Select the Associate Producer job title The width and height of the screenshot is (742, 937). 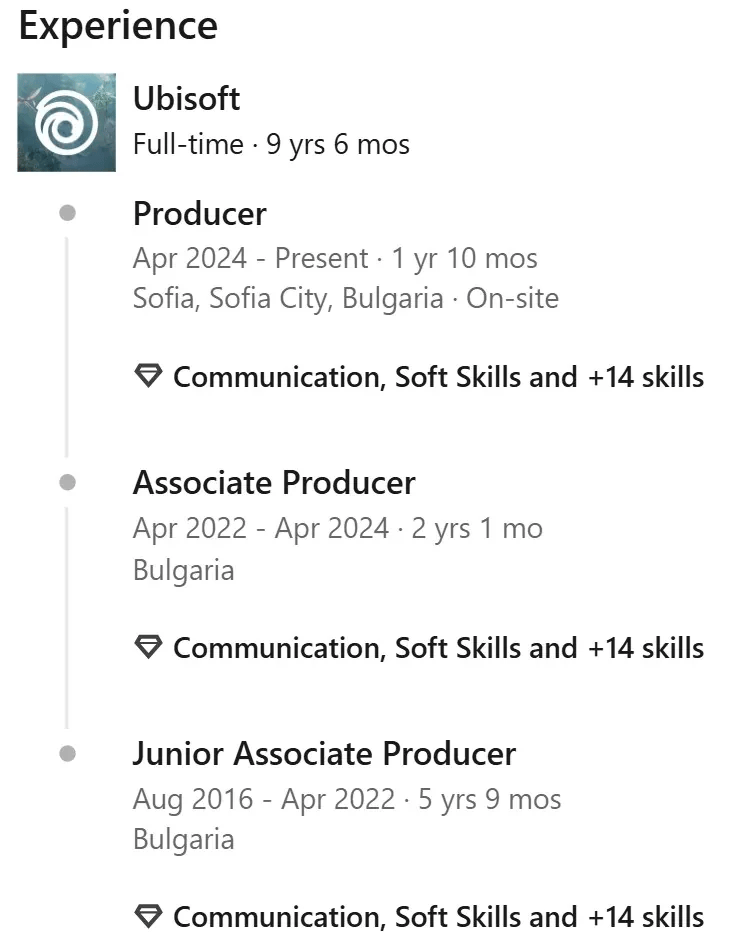tap(274, 483)
